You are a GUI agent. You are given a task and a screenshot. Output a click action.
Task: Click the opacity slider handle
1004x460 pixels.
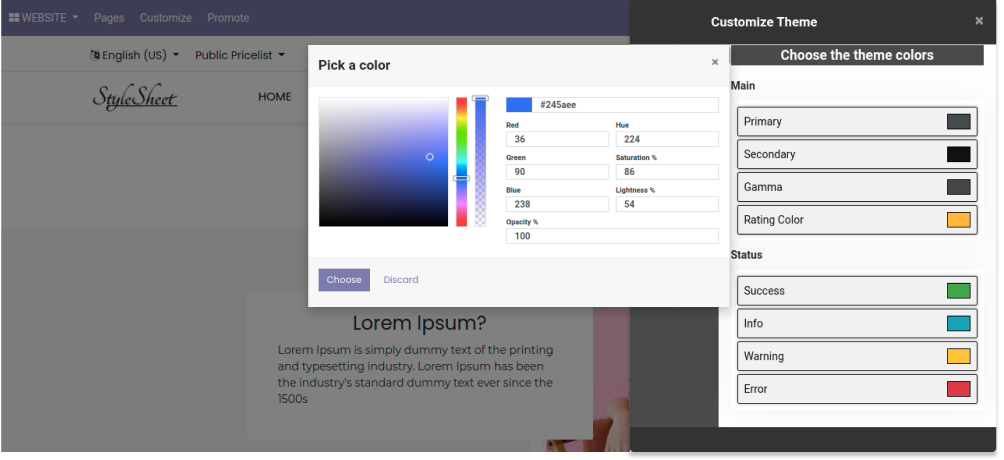pyautogui.click(x=480, y=98)
